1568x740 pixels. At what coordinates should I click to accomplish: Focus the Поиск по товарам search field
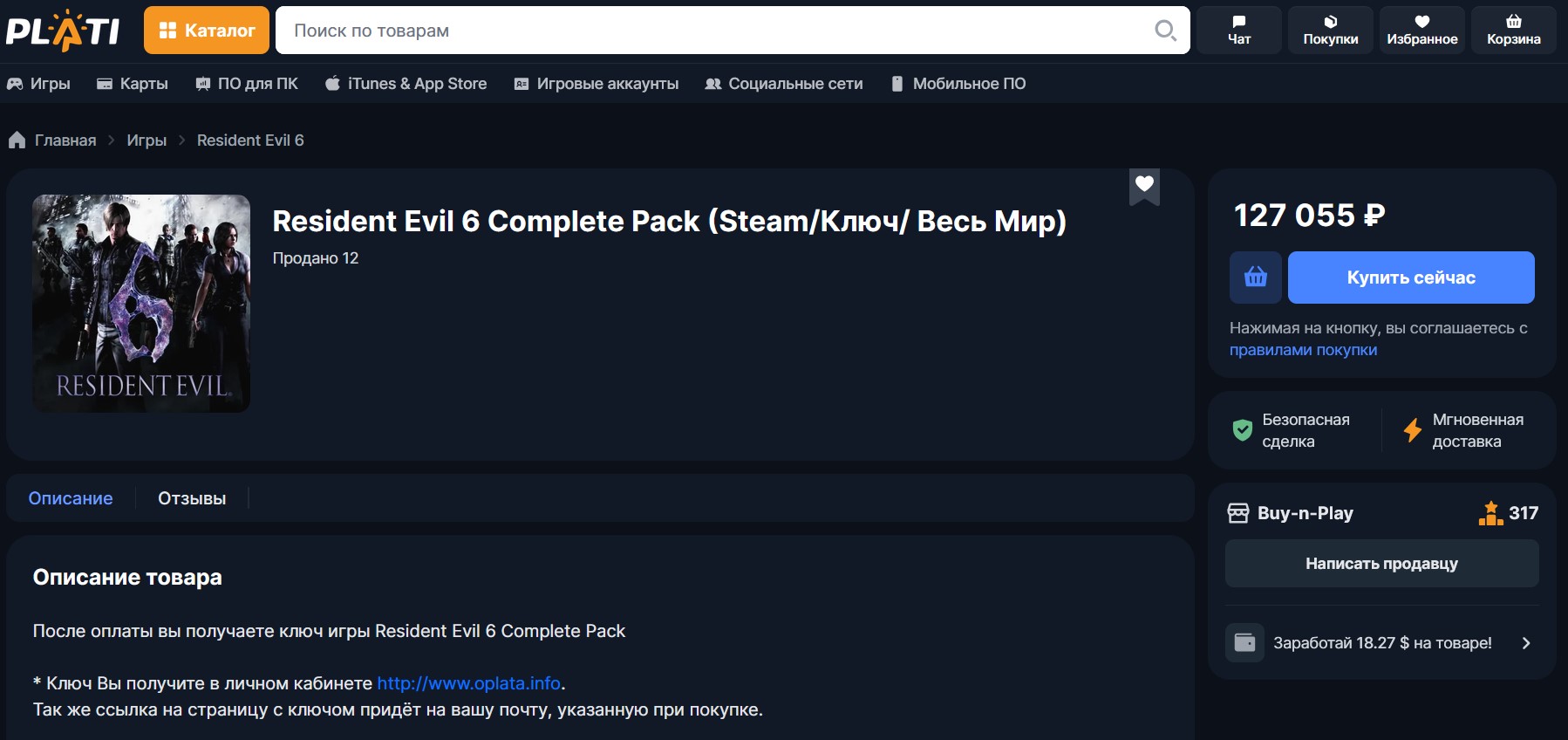point(715,31)
